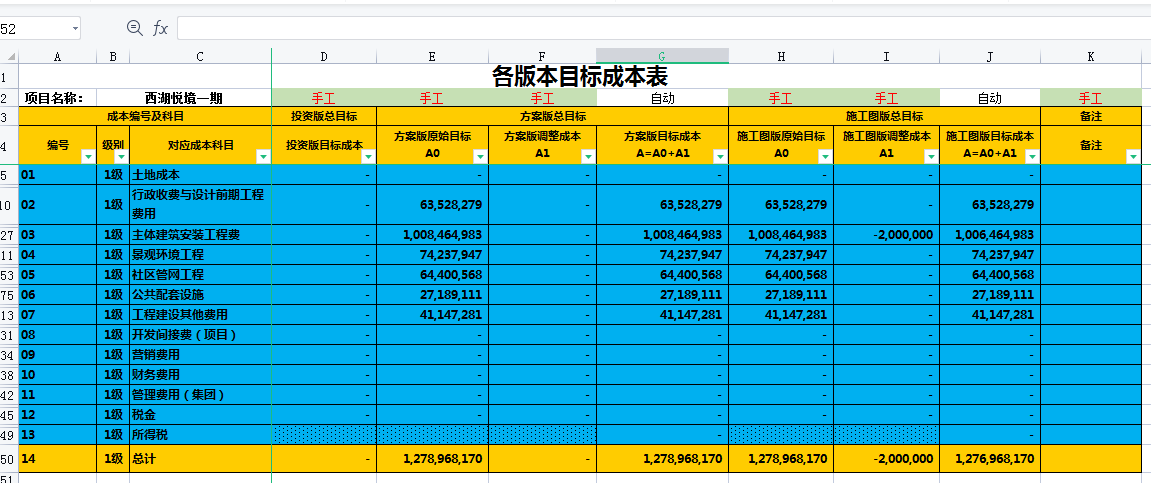Open the 施工图版目标成本 filter dropdown
This screenshot has width=1151, height=483.
coord(1032,156)
